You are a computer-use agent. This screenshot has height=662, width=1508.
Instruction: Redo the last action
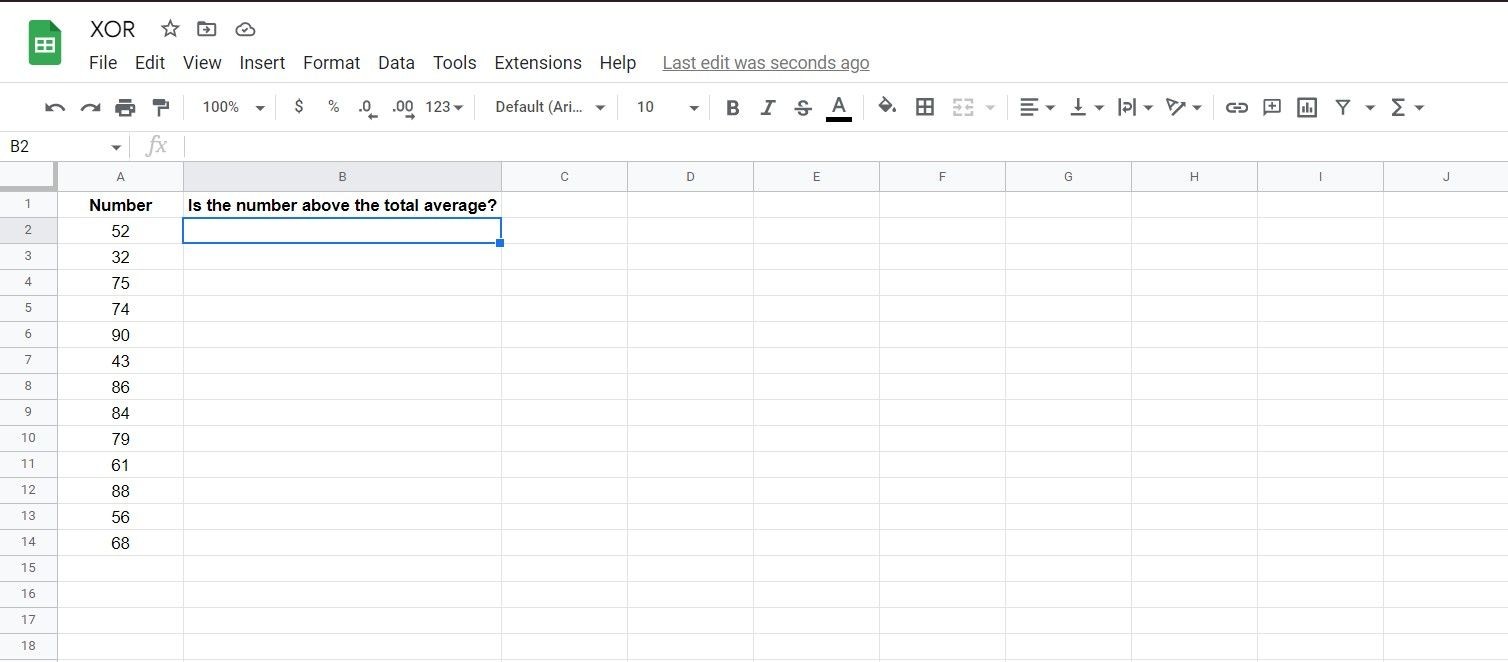point(90,107)
